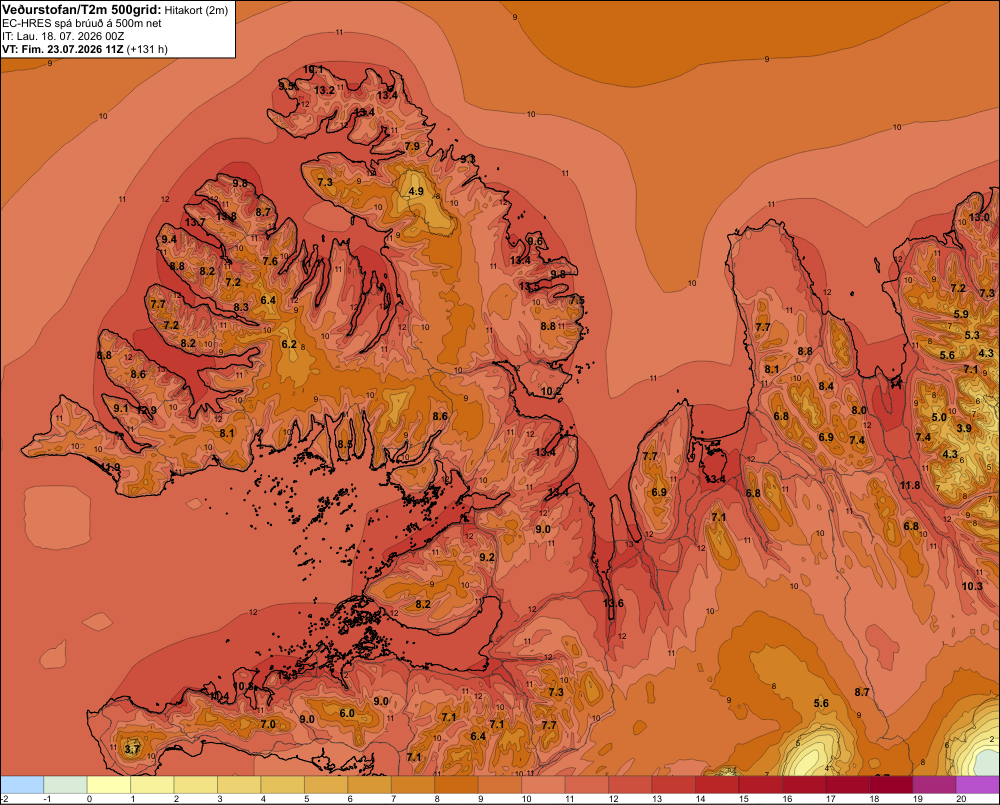Select the IT: Lau. 18. 07. 2026 00Z initial time line
Image resolution: width=1000 pixels, height=805 pixels.
coord(63,36)
